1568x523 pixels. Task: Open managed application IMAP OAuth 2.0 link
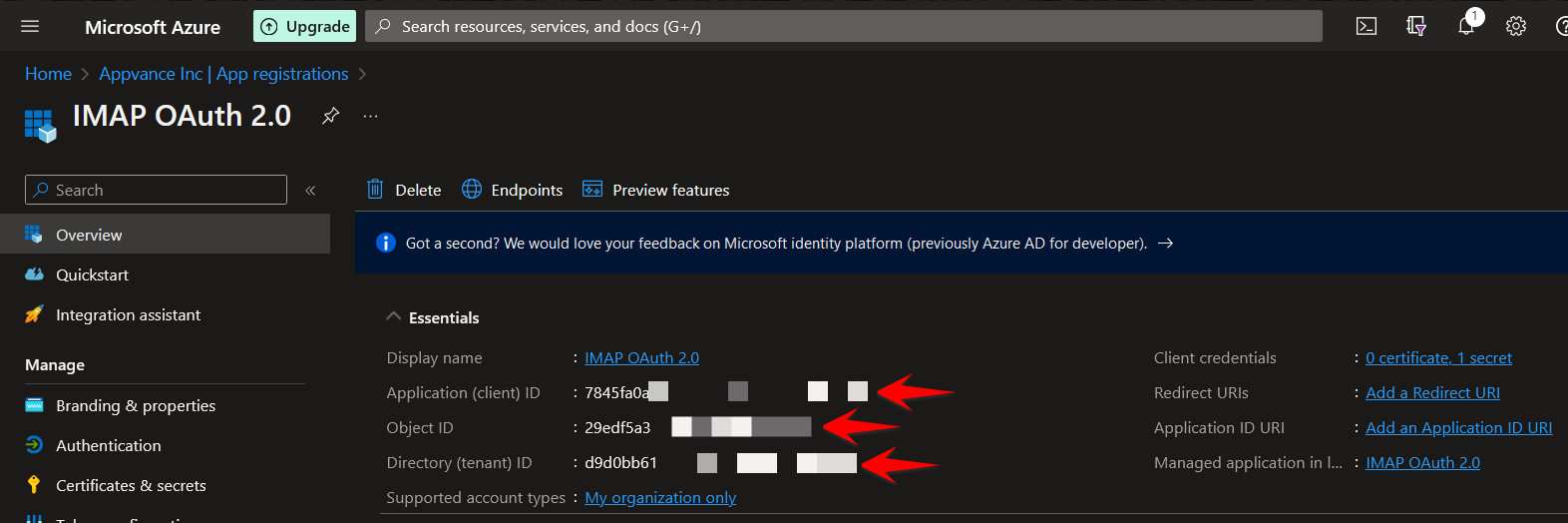coord(1422,462)
